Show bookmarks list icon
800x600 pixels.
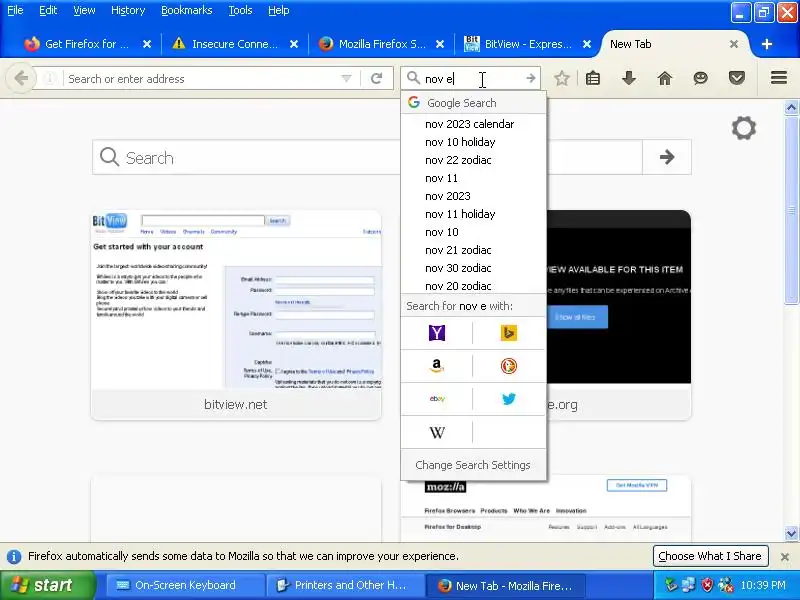coord(593,78)
